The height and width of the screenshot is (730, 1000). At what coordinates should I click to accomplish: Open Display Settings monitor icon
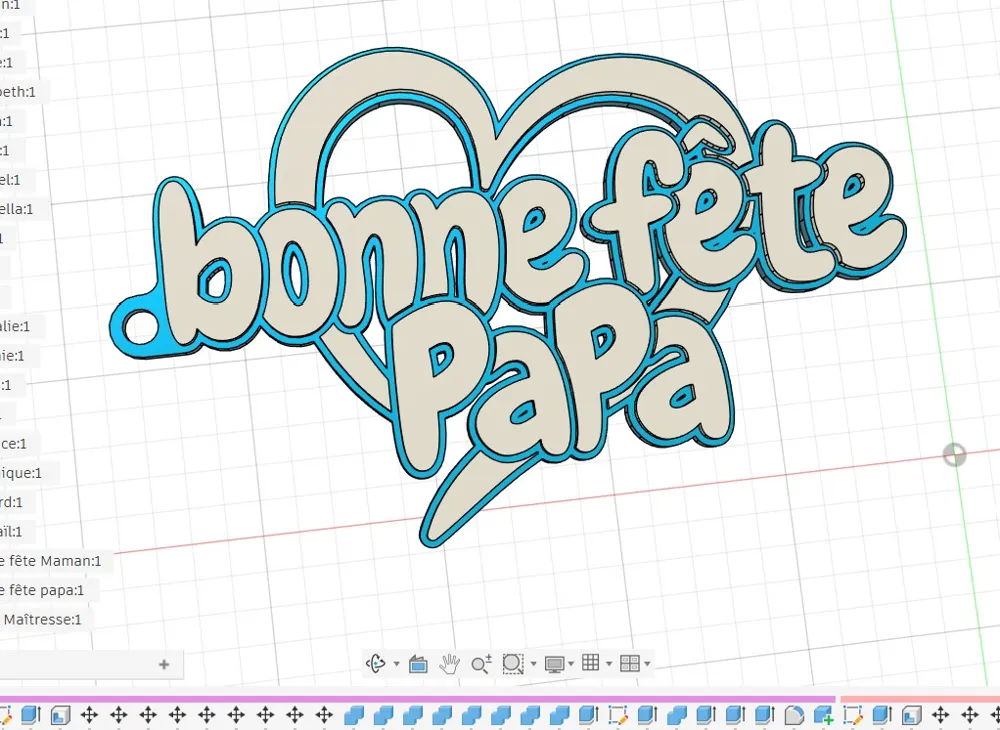click(x=554, y=664)
